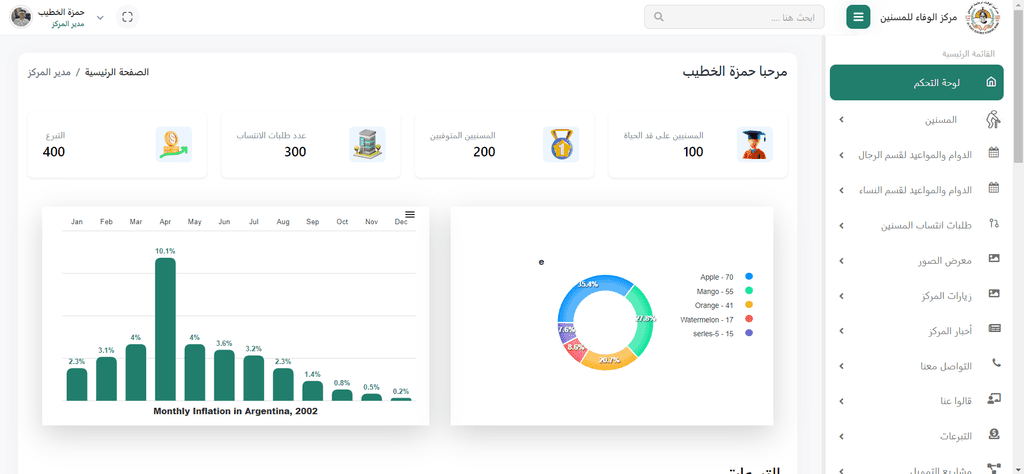Click calendar icon for قسم الرجال
This screenshot has height=474, width=1024.
994,154
